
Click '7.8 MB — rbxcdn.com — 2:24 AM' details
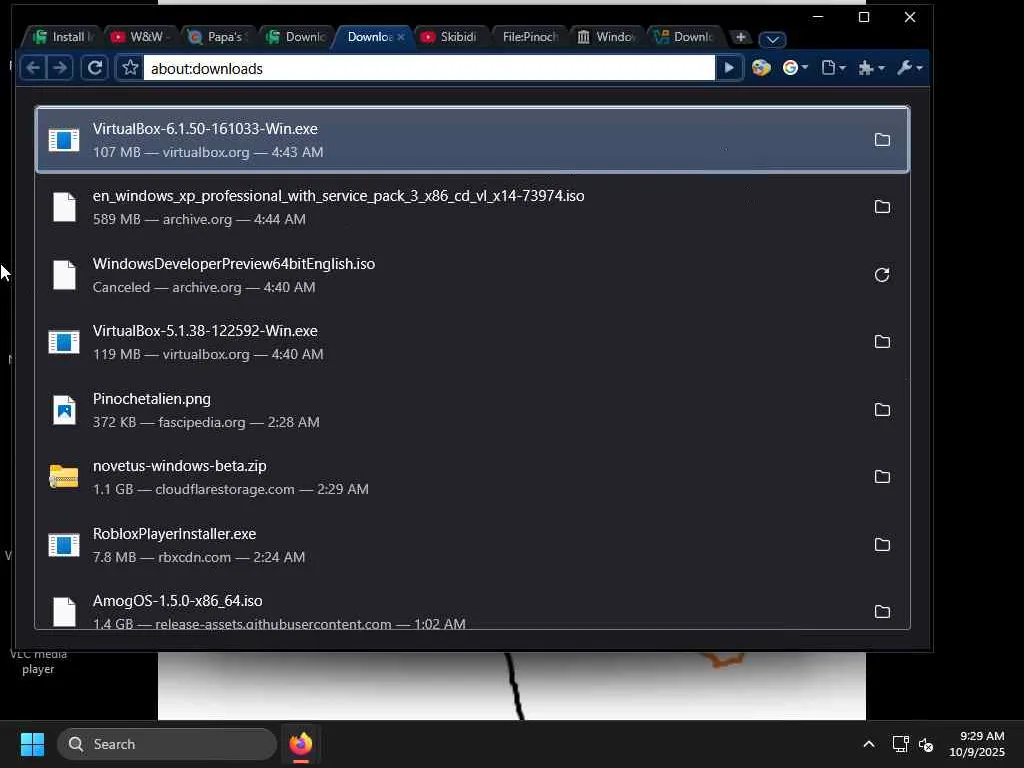pos(199,557)
